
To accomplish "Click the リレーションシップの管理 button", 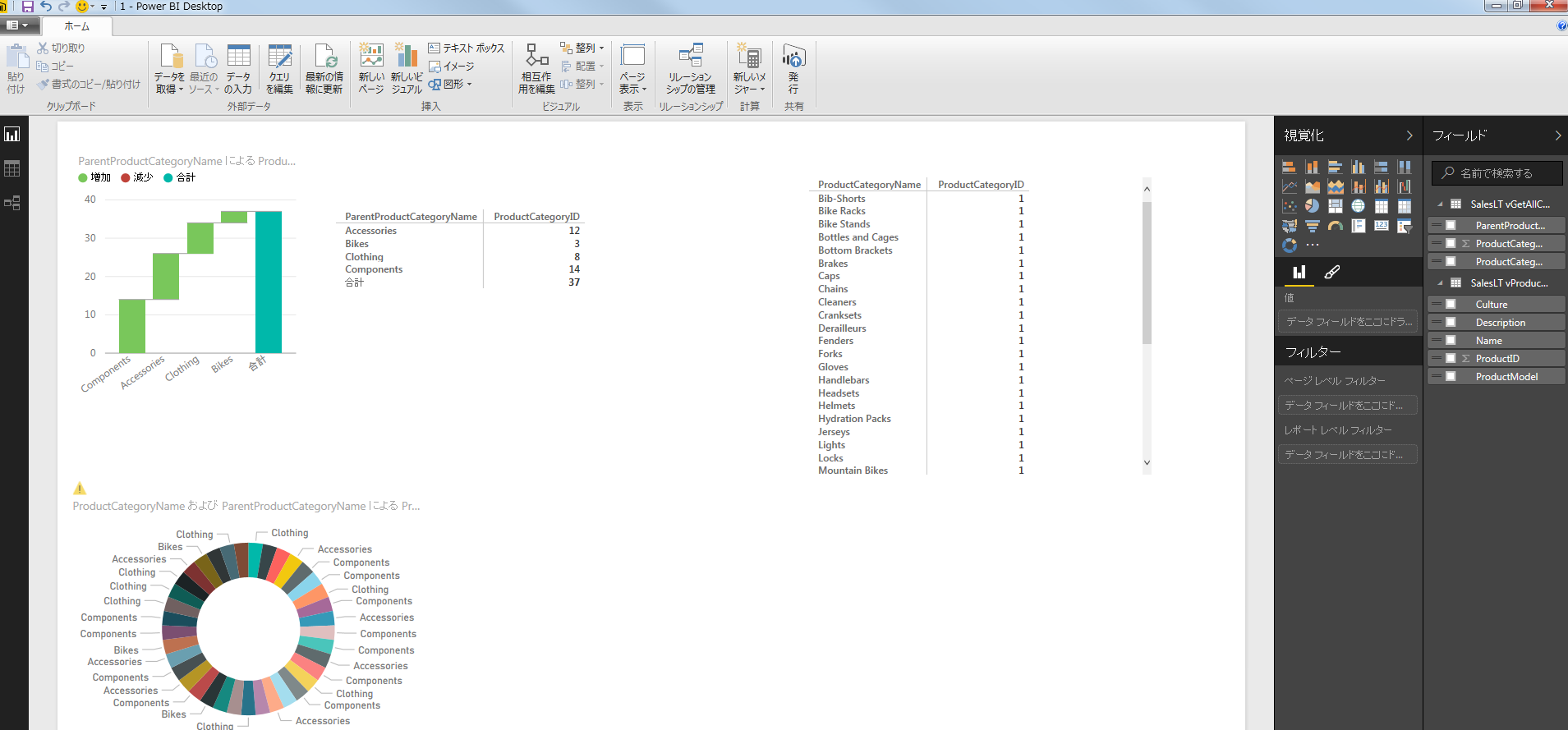I will click(x=691, y=69).
